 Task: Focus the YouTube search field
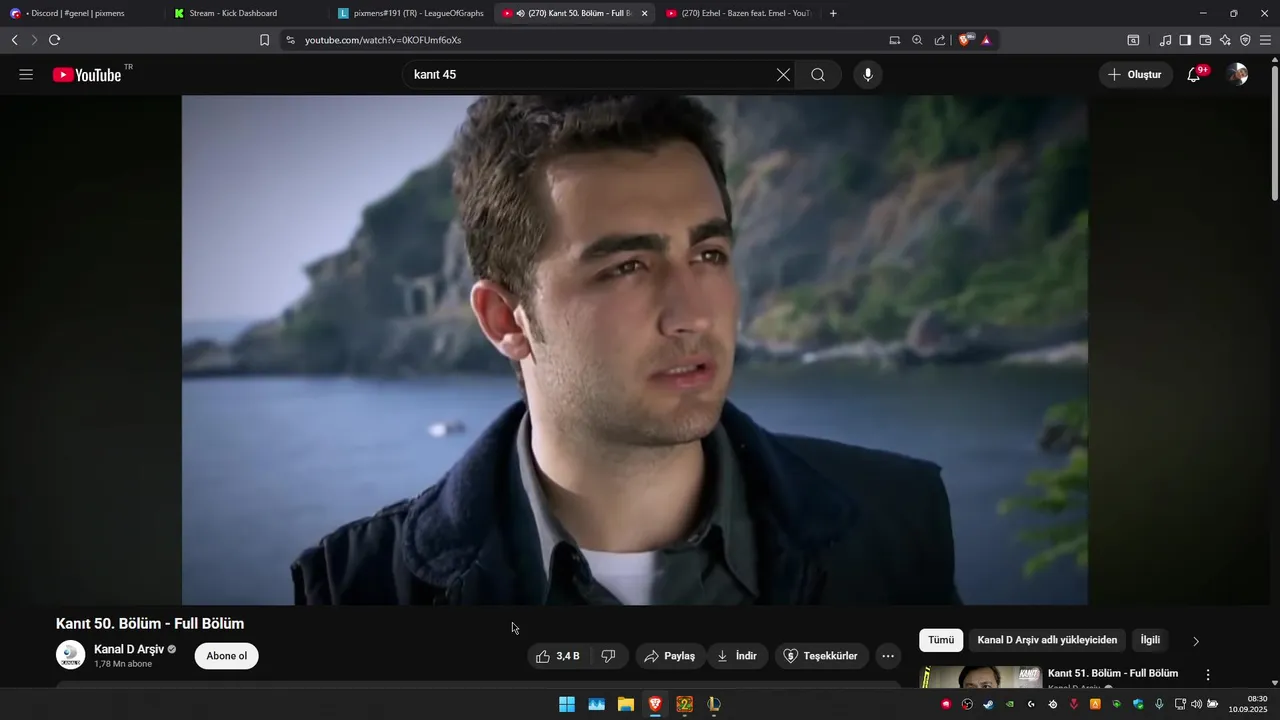point(590,75)
